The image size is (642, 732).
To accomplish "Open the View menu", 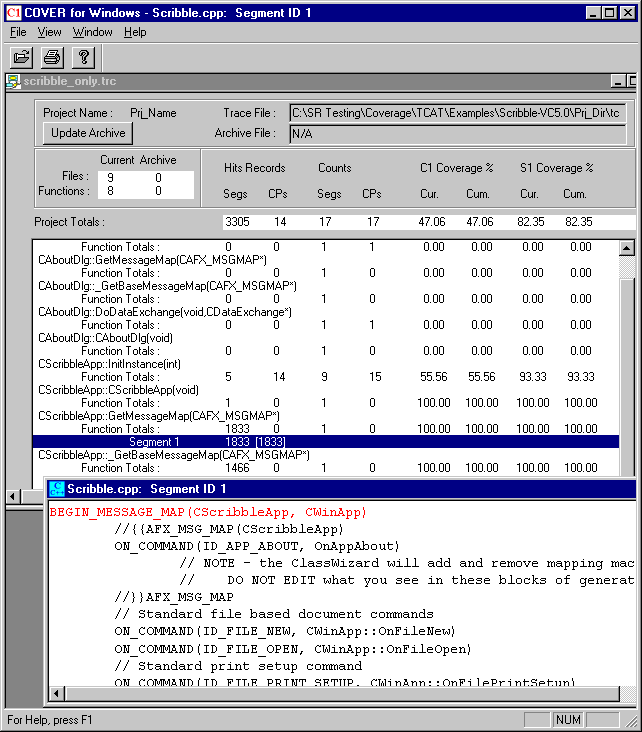I will 49,32.
